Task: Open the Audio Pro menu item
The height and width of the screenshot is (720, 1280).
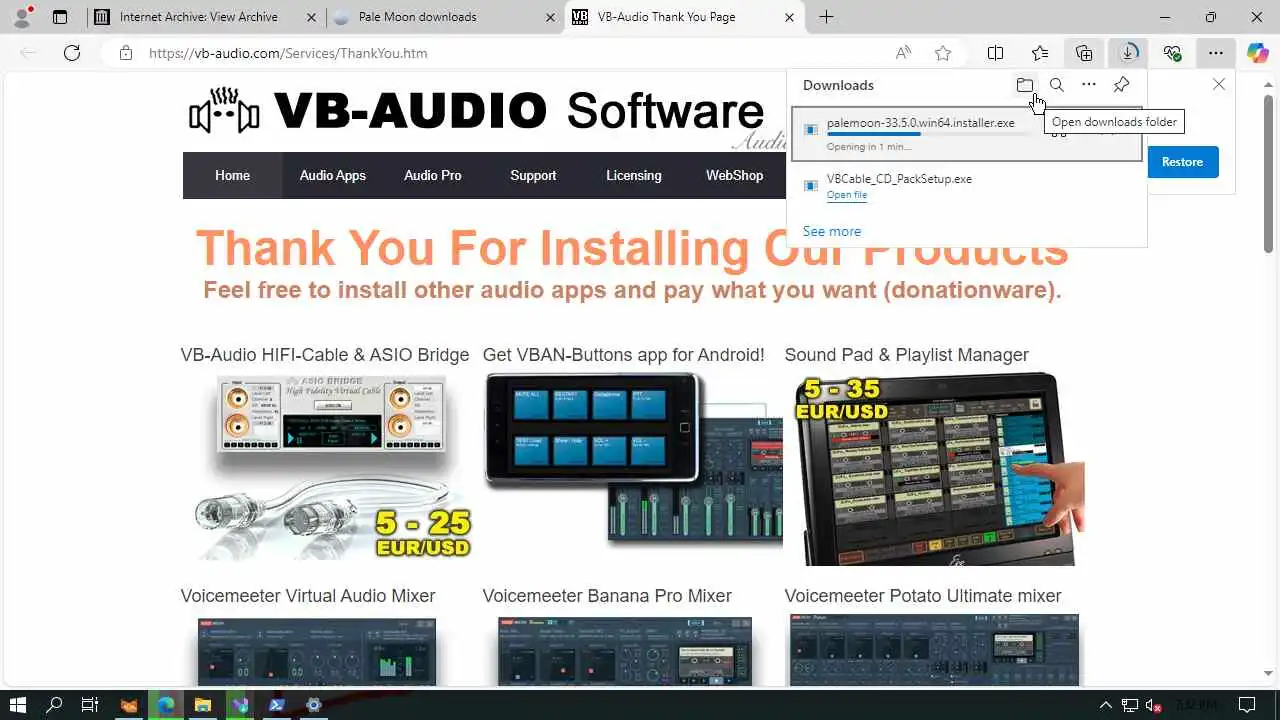Action: (433, 175)
